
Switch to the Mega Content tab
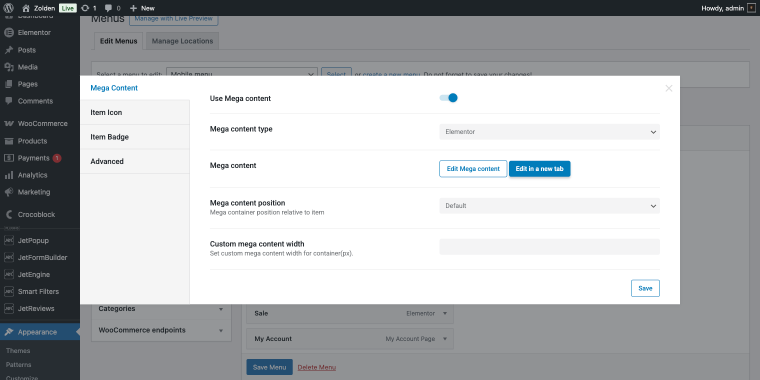(135, 88)
